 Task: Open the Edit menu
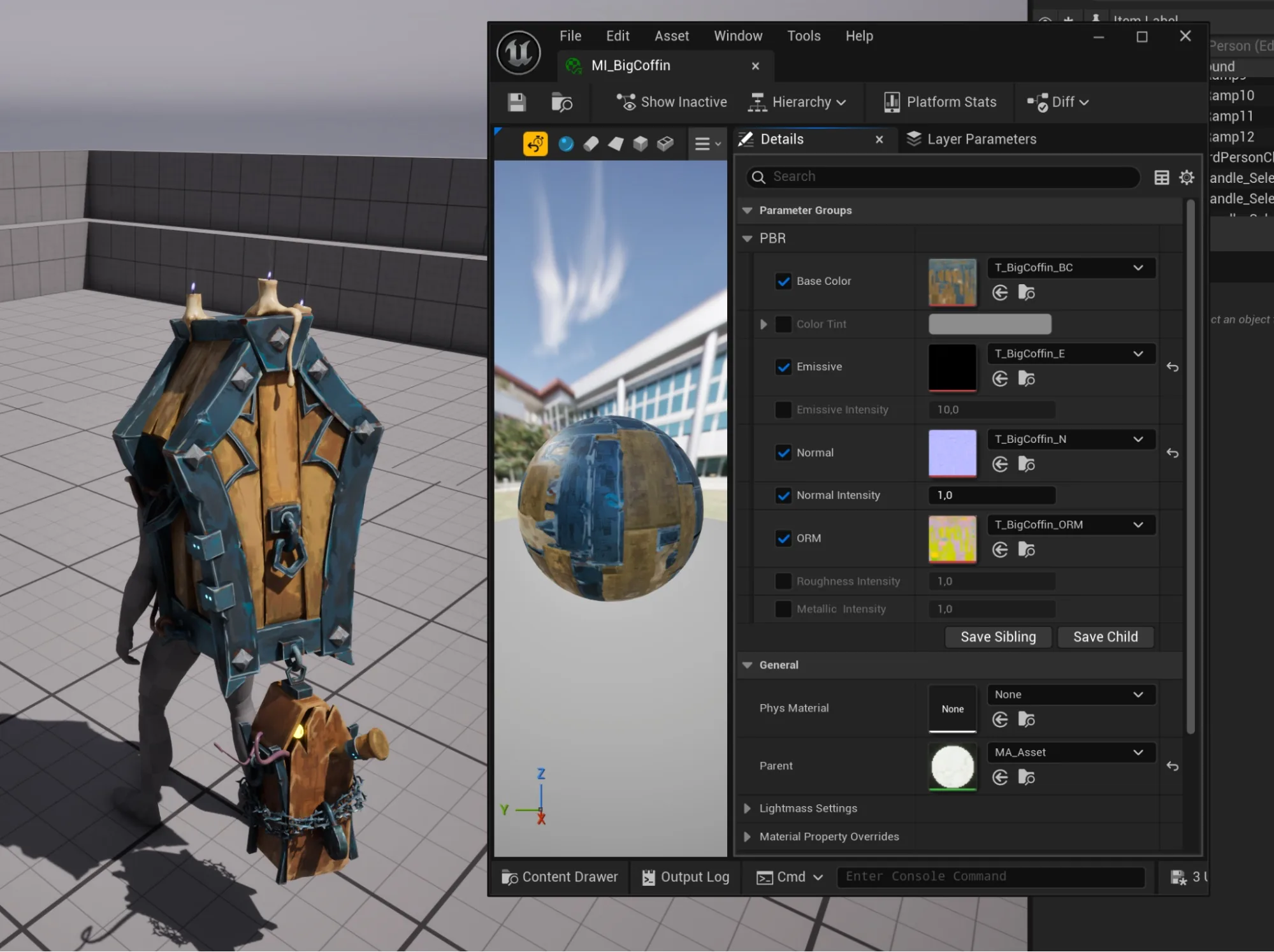coord(617,36)
